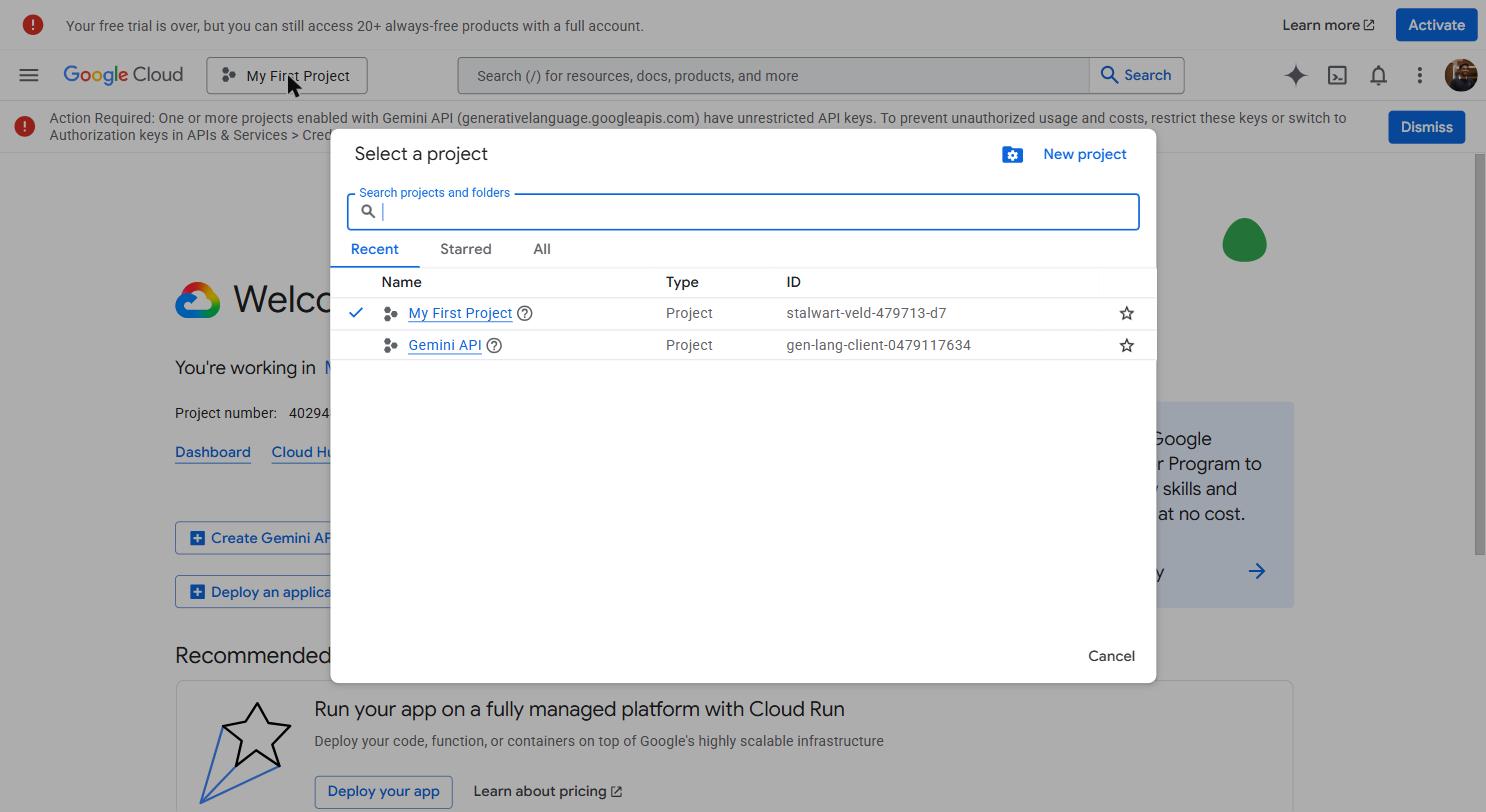Screen dimensions: 1486x812
Task: Open the main navigation hamburger menu
Action: (29, 75)
